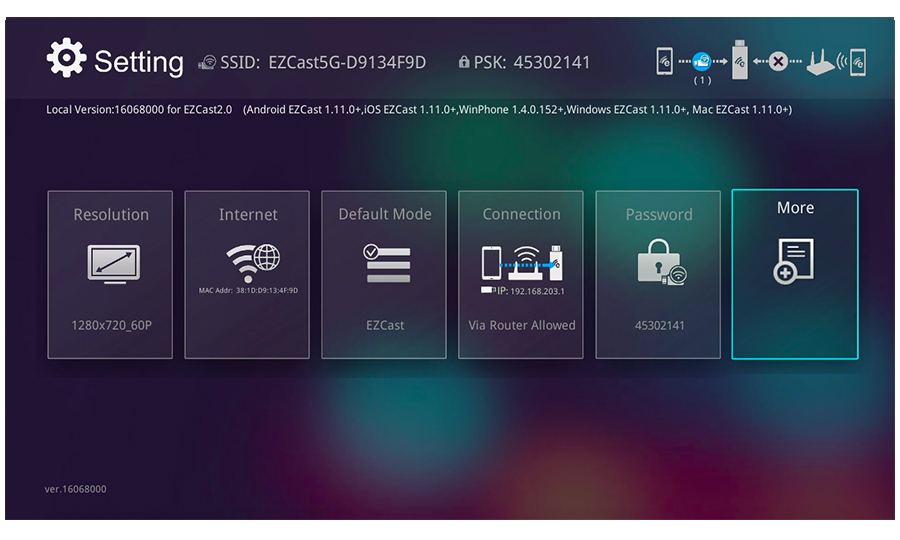This screenshot has height=540, width=900.
Task: Select the Internet tile title
Action: coord(248,215)
